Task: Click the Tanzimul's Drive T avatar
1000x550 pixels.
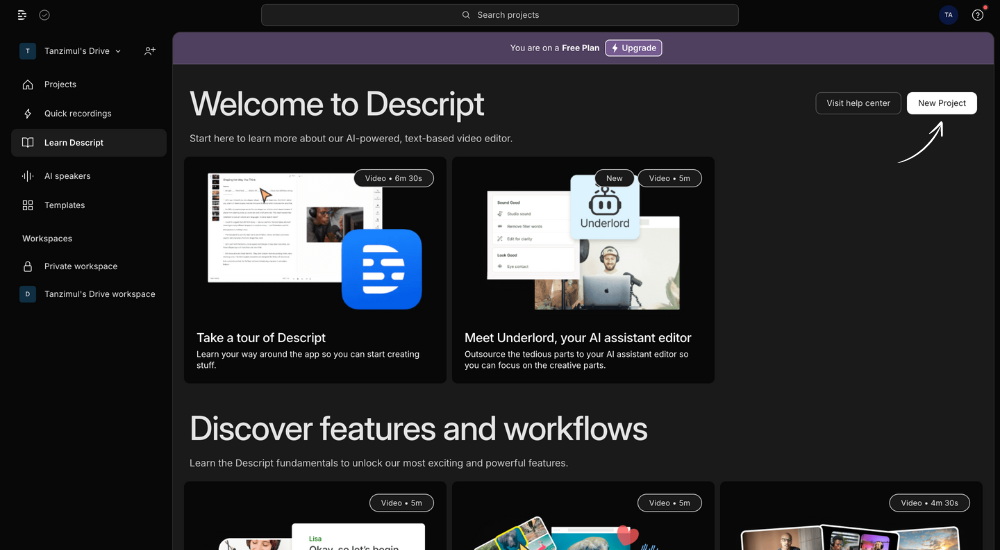Action: 27,51
